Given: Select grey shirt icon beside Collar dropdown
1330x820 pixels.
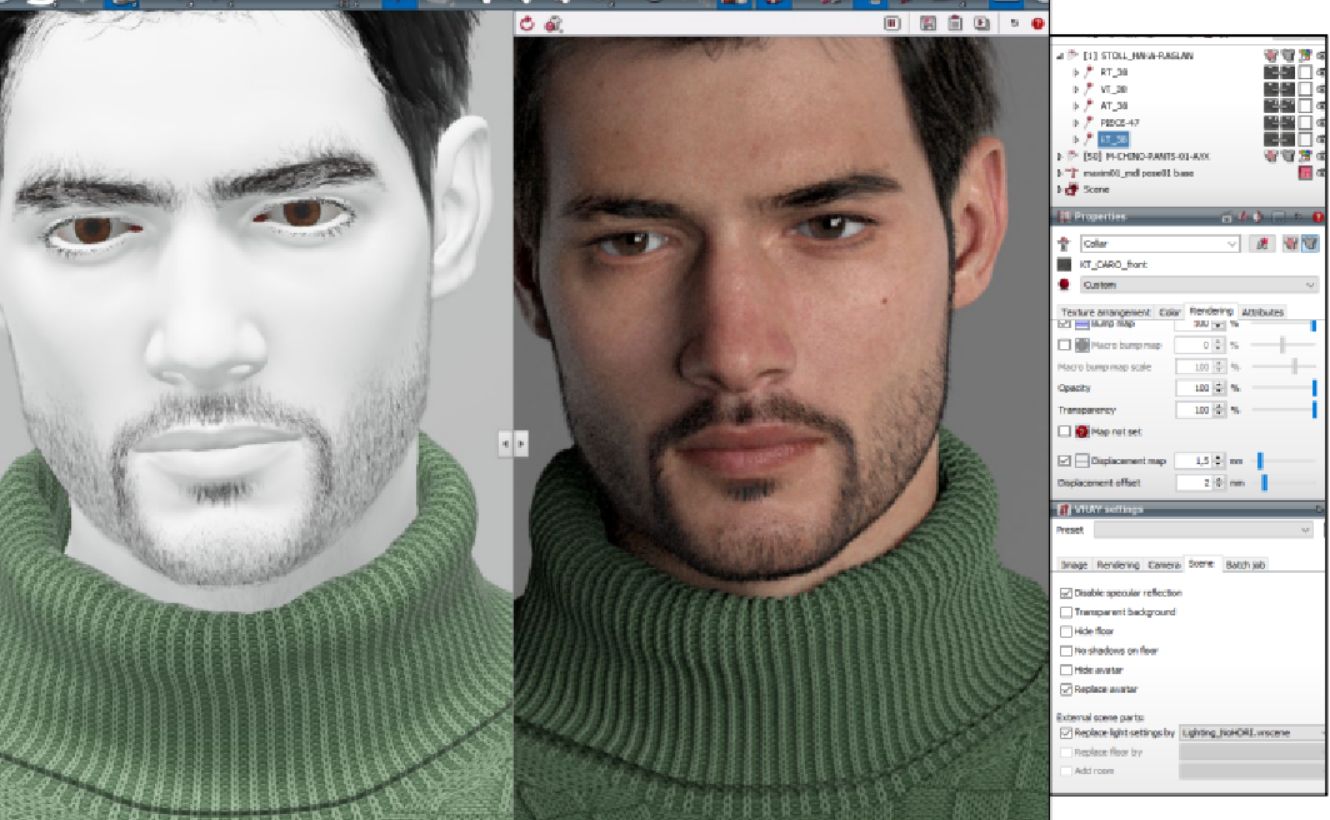Looking at the screenshot, I should point(1309,243).
